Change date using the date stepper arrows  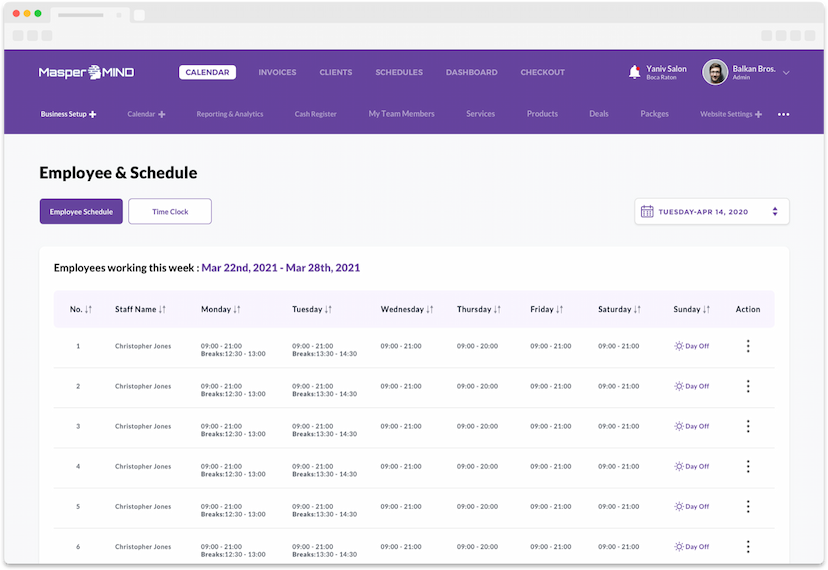point(775,212)
